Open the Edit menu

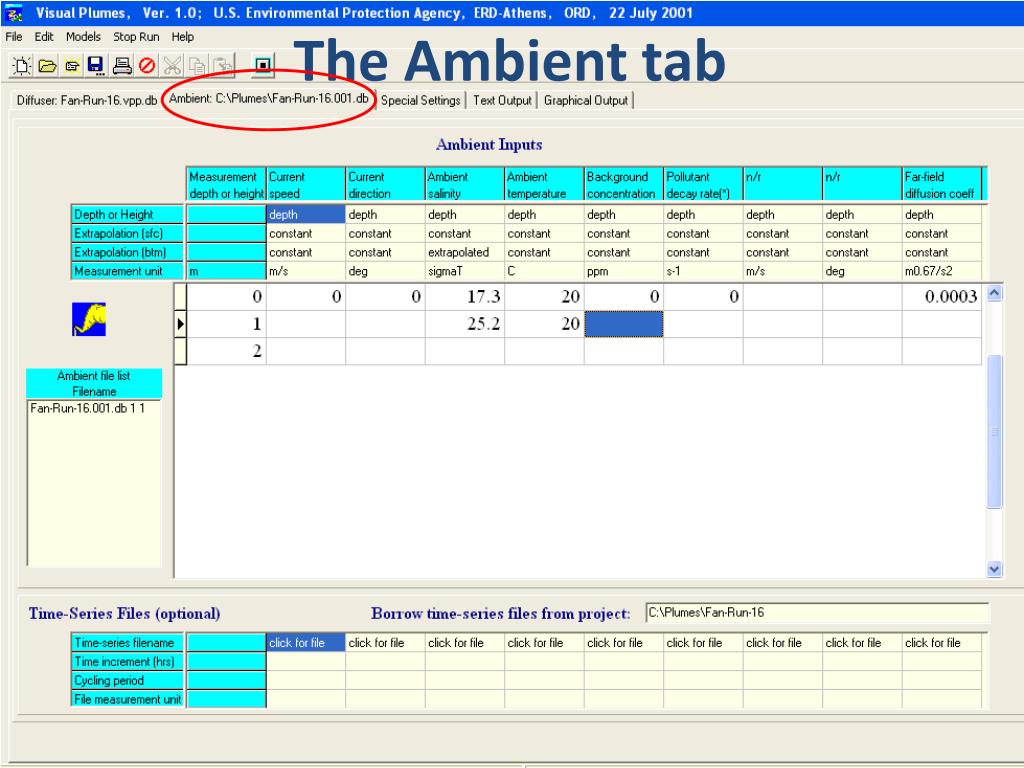(44, 37)
